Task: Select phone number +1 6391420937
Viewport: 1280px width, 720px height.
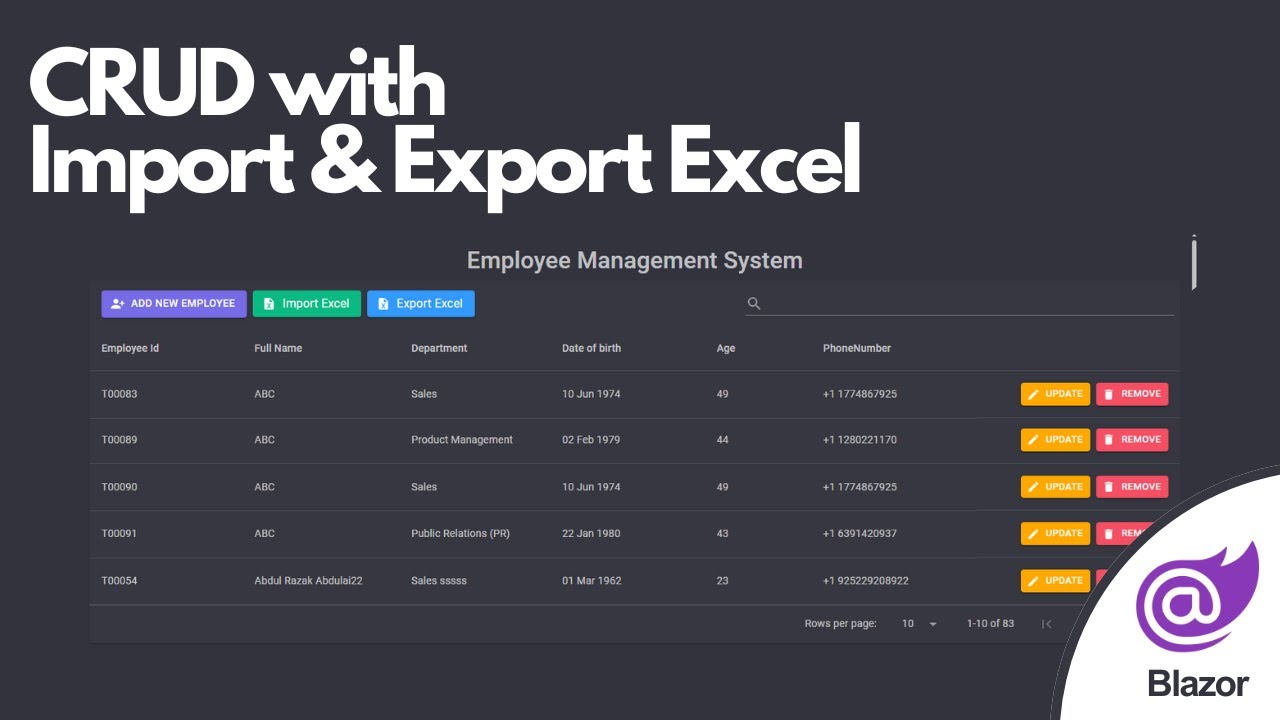Action: pyautogui.click(x=860, y=534)
